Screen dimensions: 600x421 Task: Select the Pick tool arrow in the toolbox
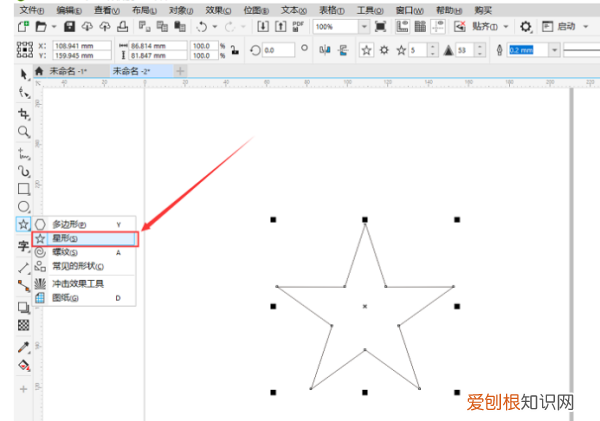click(x=23, y=75)
